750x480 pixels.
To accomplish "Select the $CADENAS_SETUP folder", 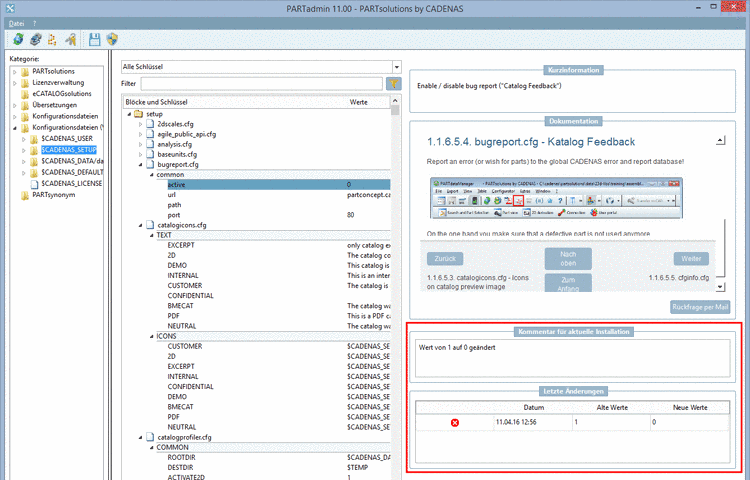I will [69, 150].
